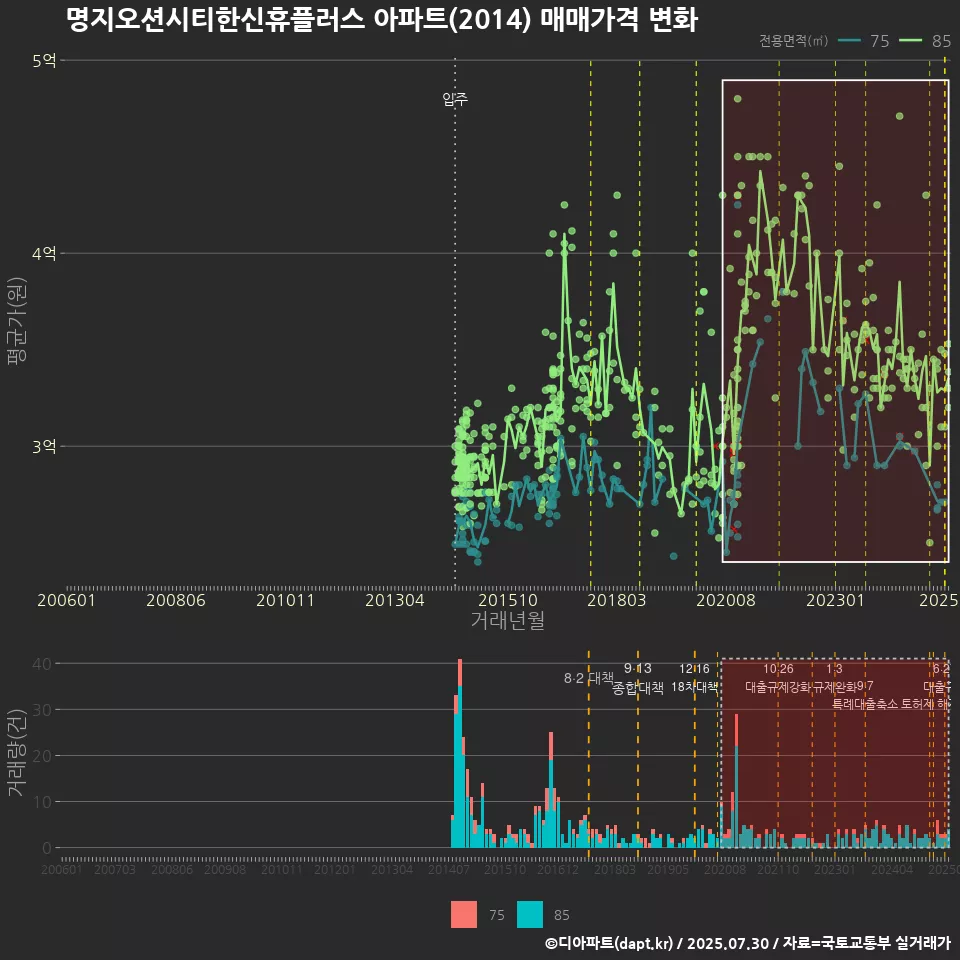The height and width of the screenshot is (960, 960).
Task: Click the 40 label on the volume axis
Action: tap(42, 664)
